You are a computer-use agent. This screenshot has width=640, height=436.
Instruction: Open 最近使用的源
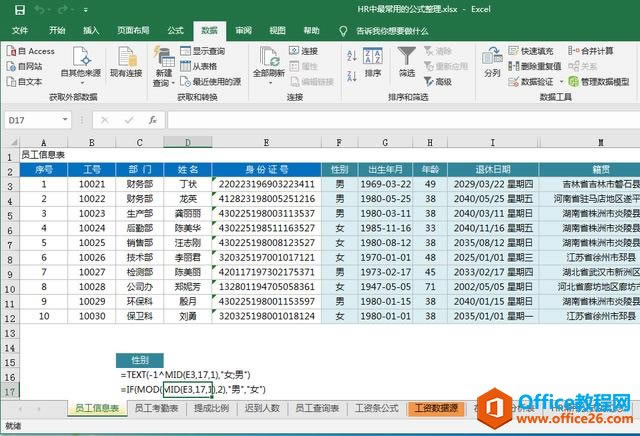pos(211,82)
